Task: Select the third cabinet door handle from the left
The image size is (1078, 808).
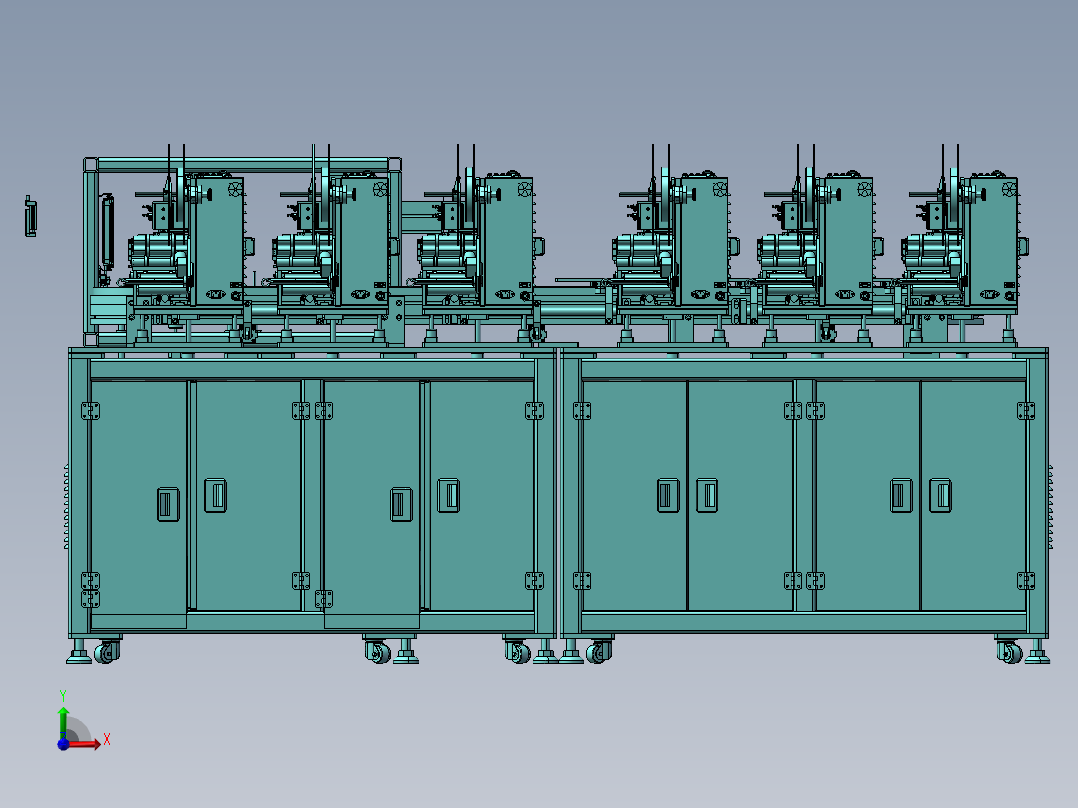Action: [x=400, y=503]
